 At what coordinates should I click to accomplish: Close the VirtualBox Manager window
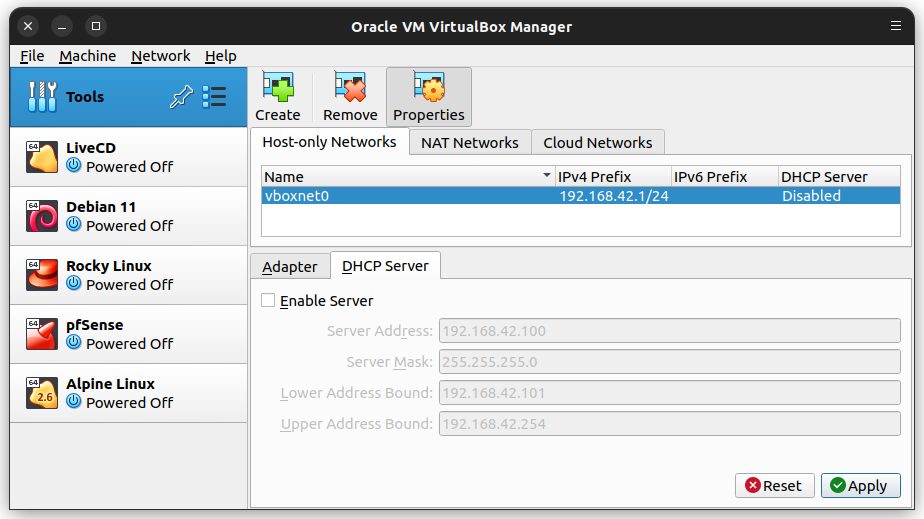tap(28, 26)
